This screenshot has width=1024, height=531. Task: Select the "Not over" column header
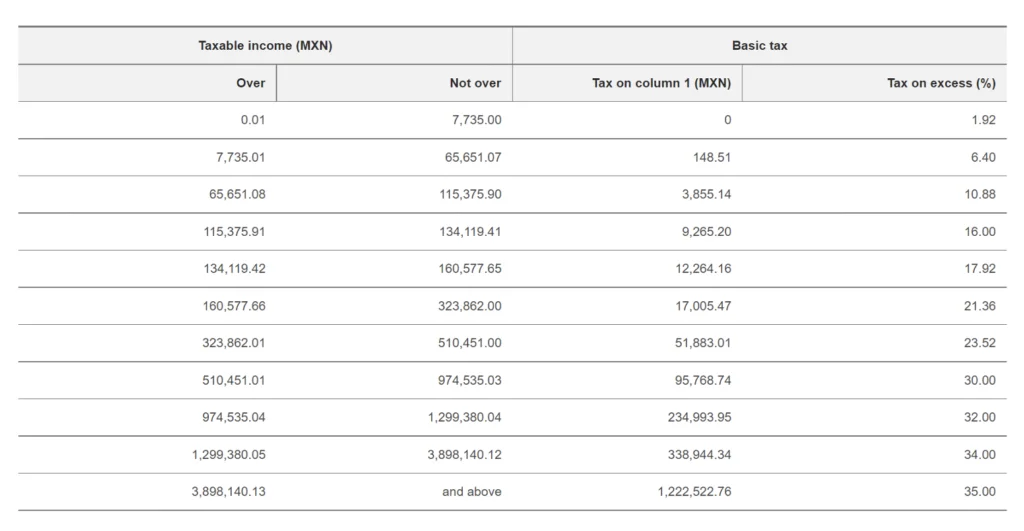point(475,83)
